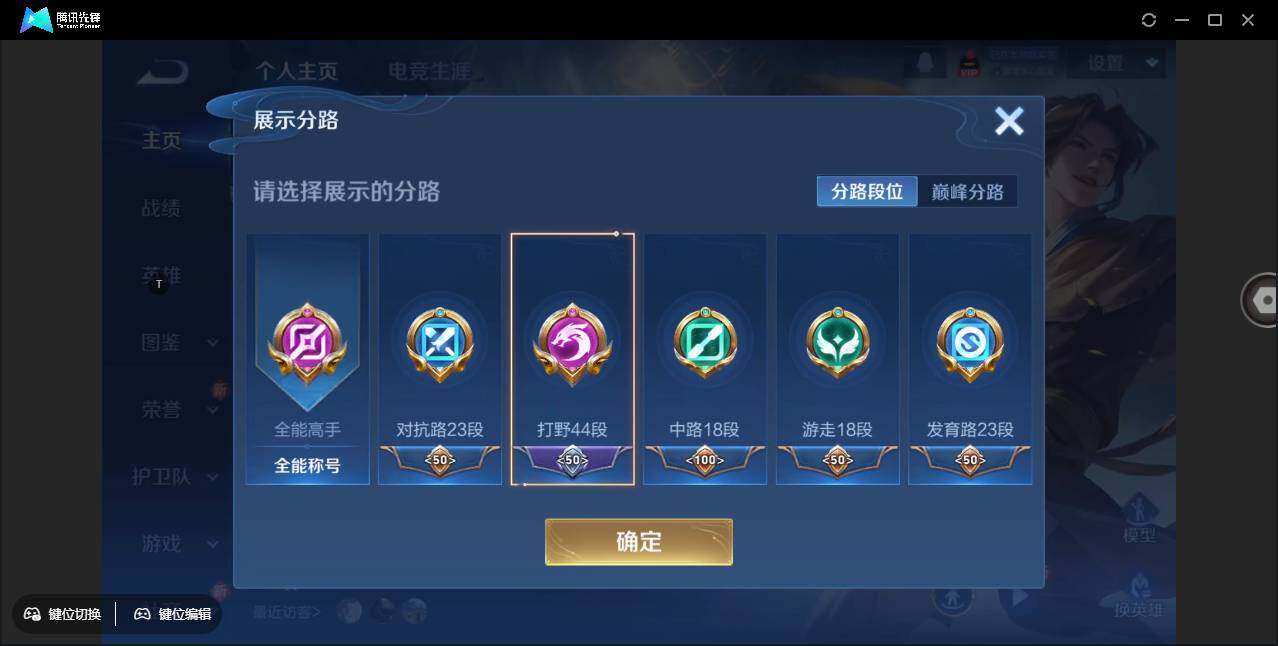The width and height of the screenshot is (1278, 646).
Task: Choose the 对抗路23段 lane badge
Action: pos(440,359)
